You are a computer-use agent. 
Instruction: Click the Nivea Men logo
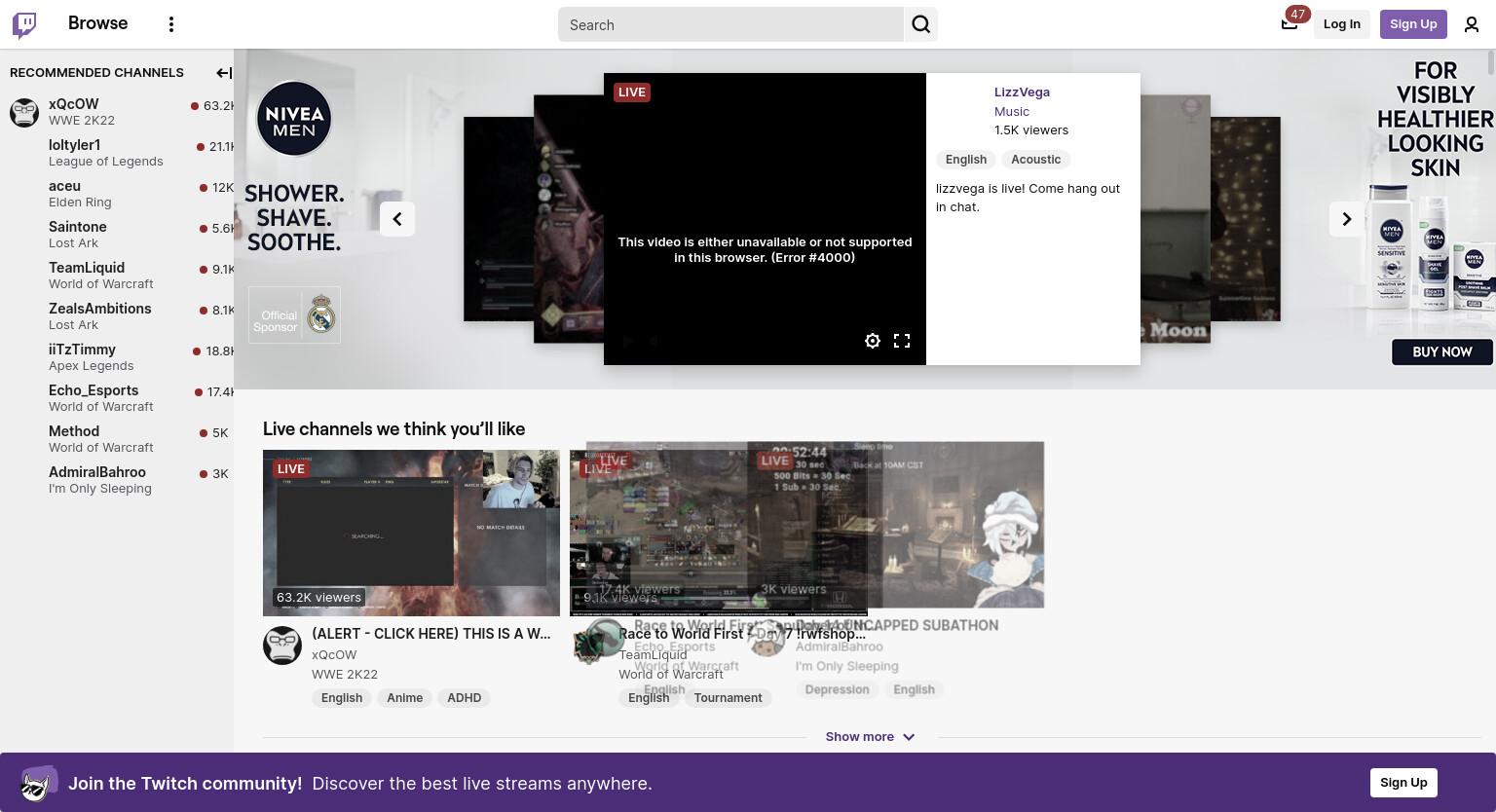click(294, 119)
